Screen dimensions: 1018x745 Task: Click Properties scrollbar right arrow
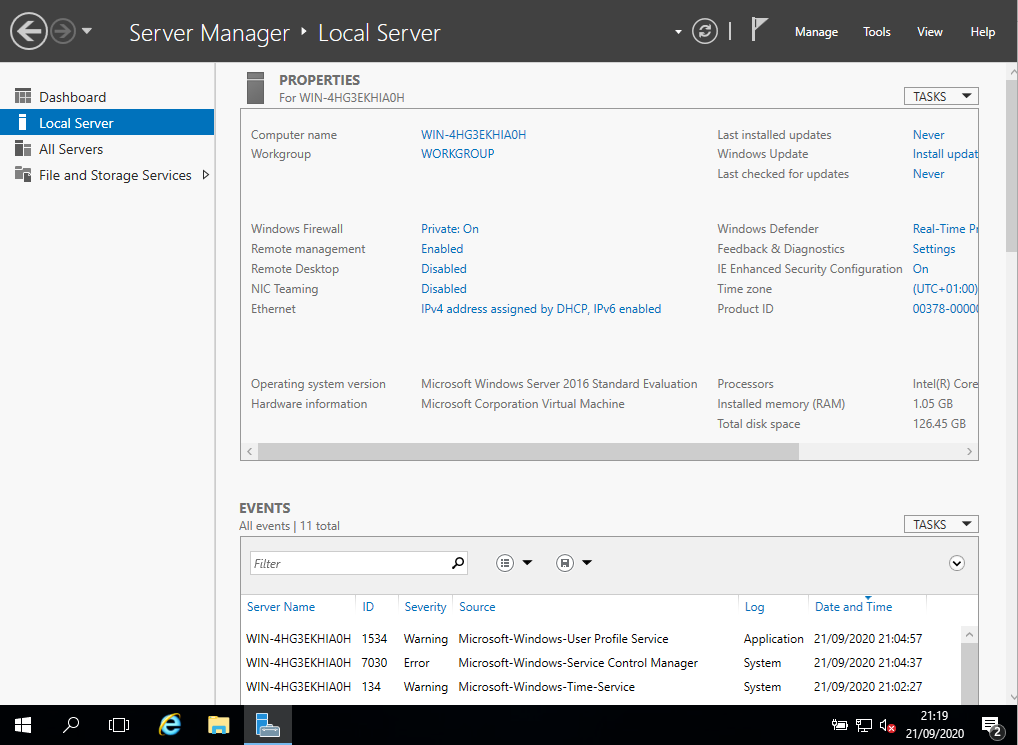point(969,452)
